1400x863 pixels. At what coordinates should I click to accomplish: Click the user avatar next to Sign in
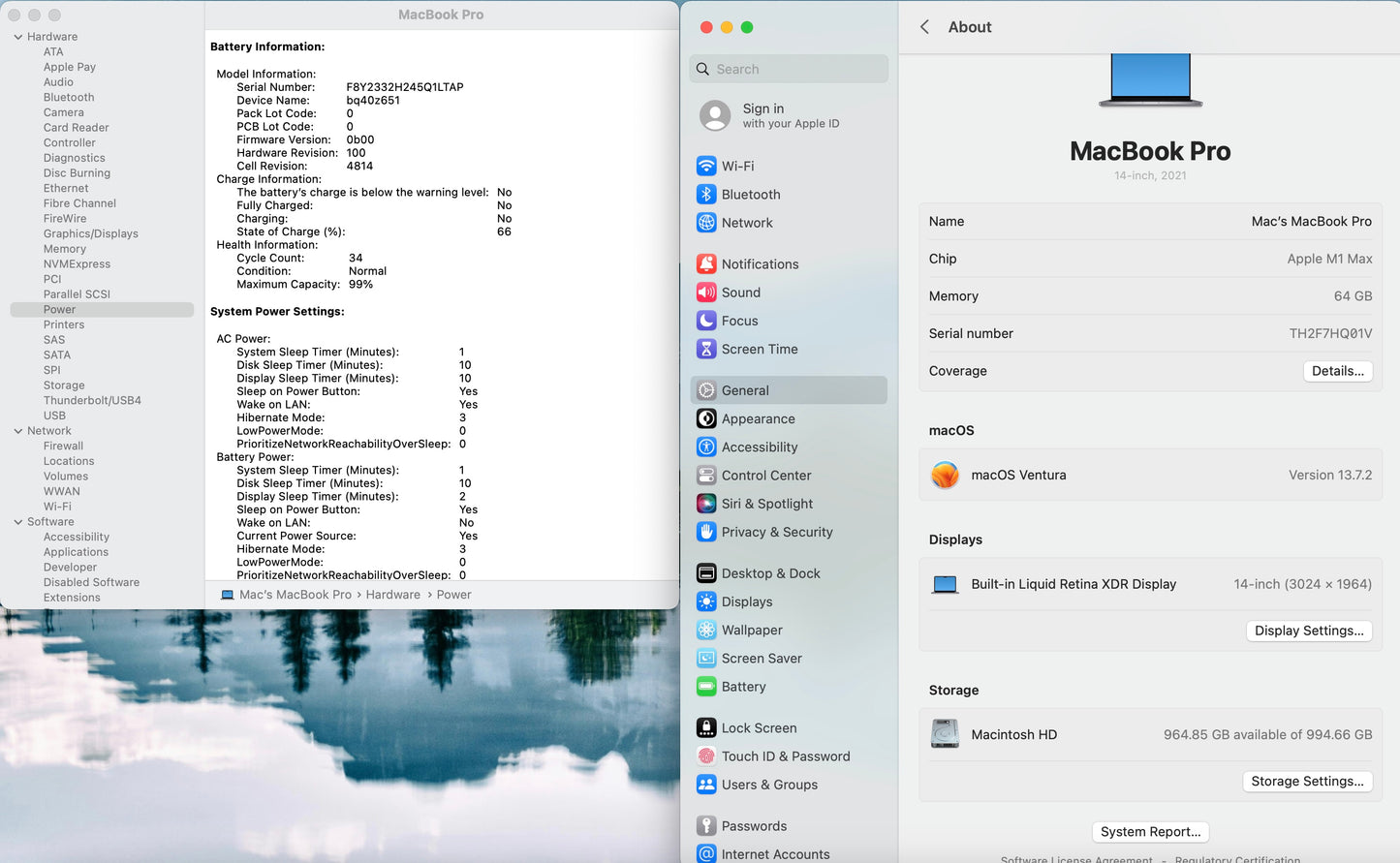(715, 115)
